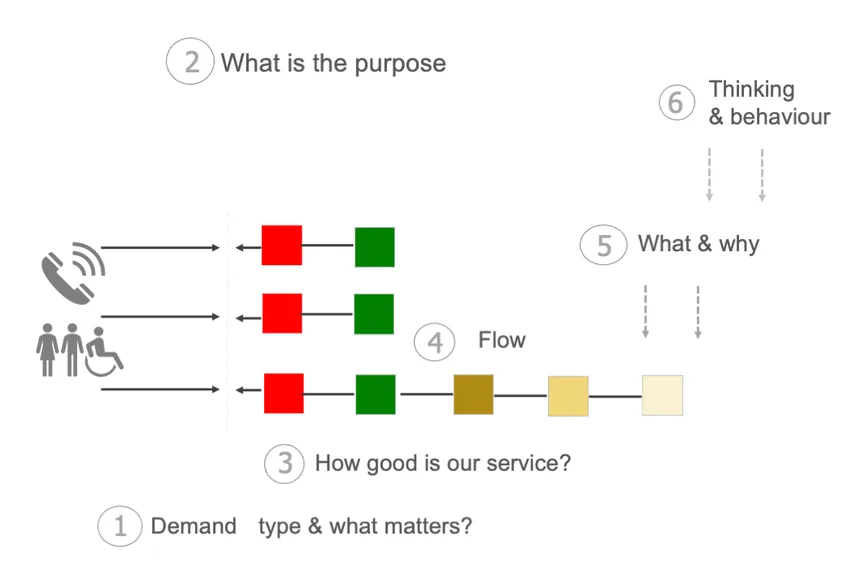
Task: Click the circled number 5 icon
Action: click(604, 245)
